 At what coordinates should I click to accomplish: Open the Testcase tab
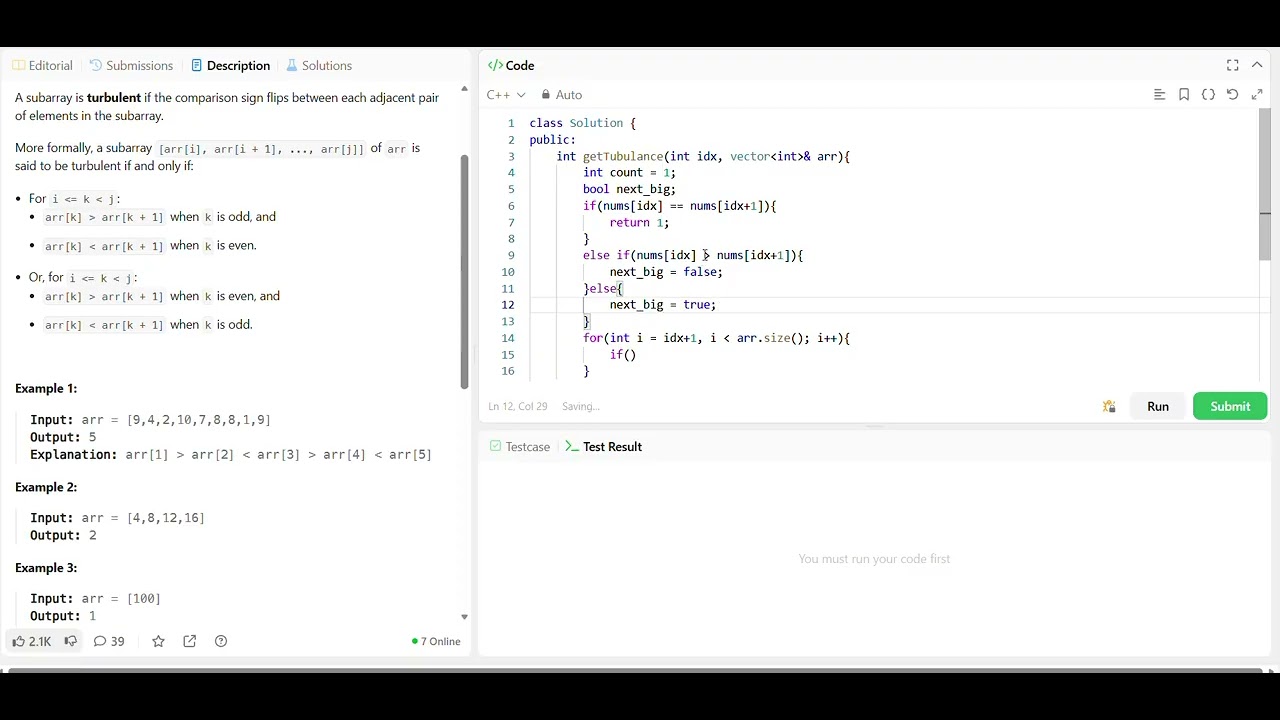(520, 447)
